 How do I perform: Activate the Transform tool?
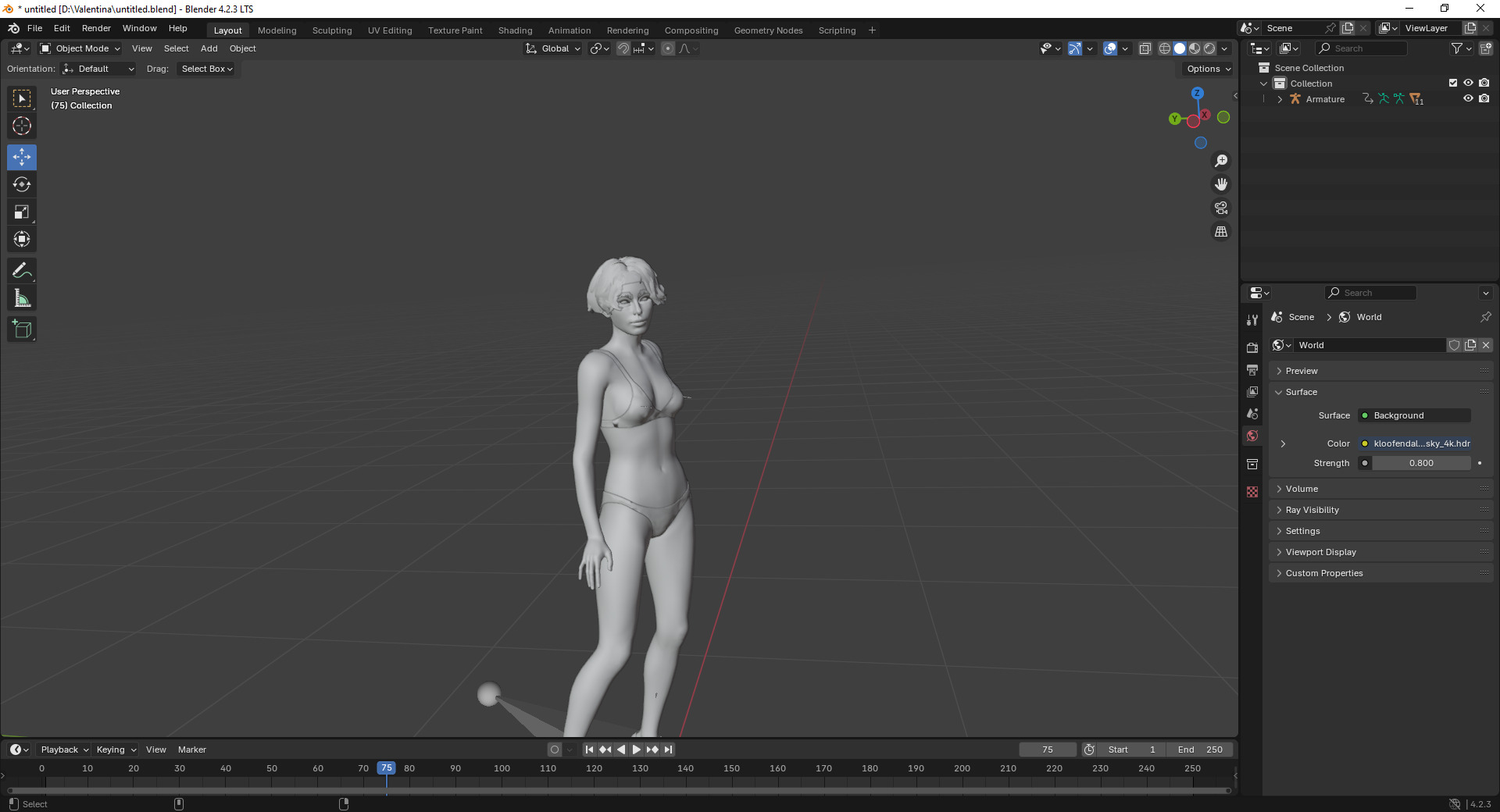22,239
